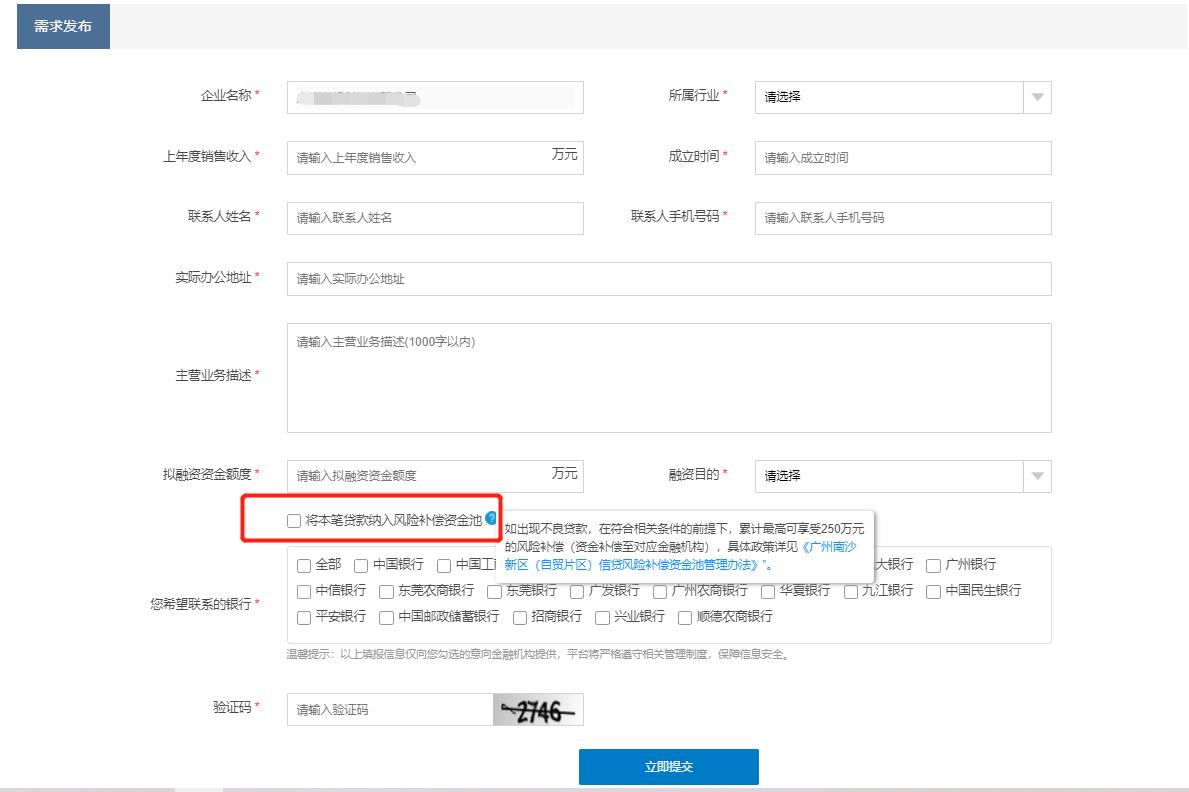Tick the 九江银行 checkbox
Image resolution: width=1189 pixels, height=792 pixels.
[x=851, y=591]
